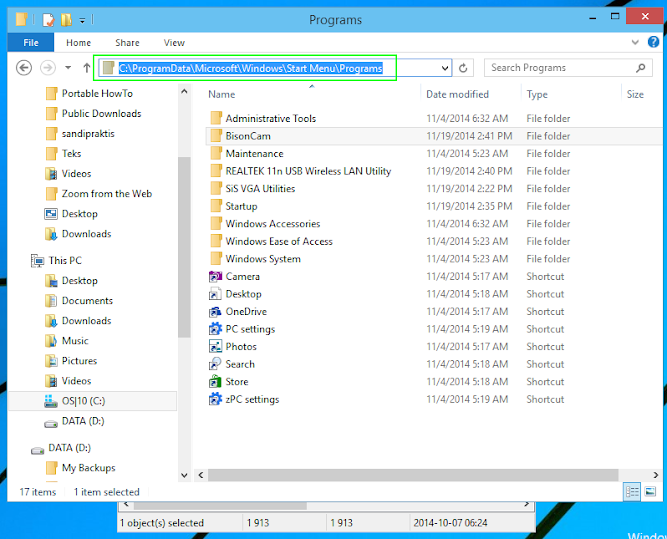
Task: Select REALTEK 11n USB Wireless LAN Utility folder
Action: coord(308,171)
